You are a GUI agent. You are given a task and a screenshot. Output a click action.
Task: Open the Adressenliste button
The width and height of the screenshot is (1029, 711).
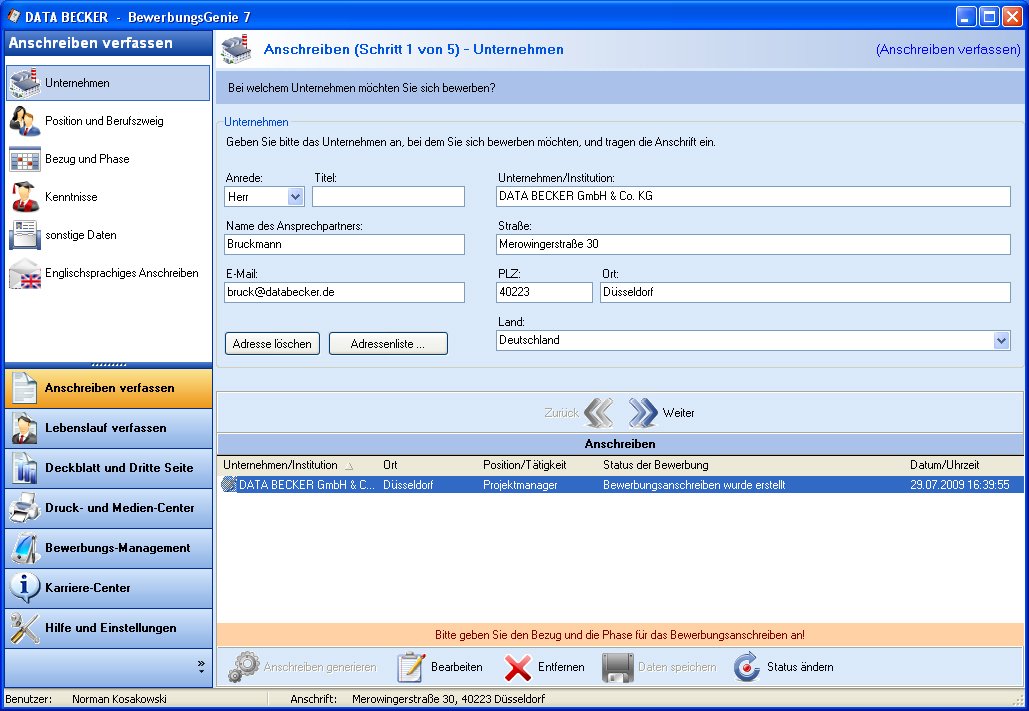click(x=388, y=344)
